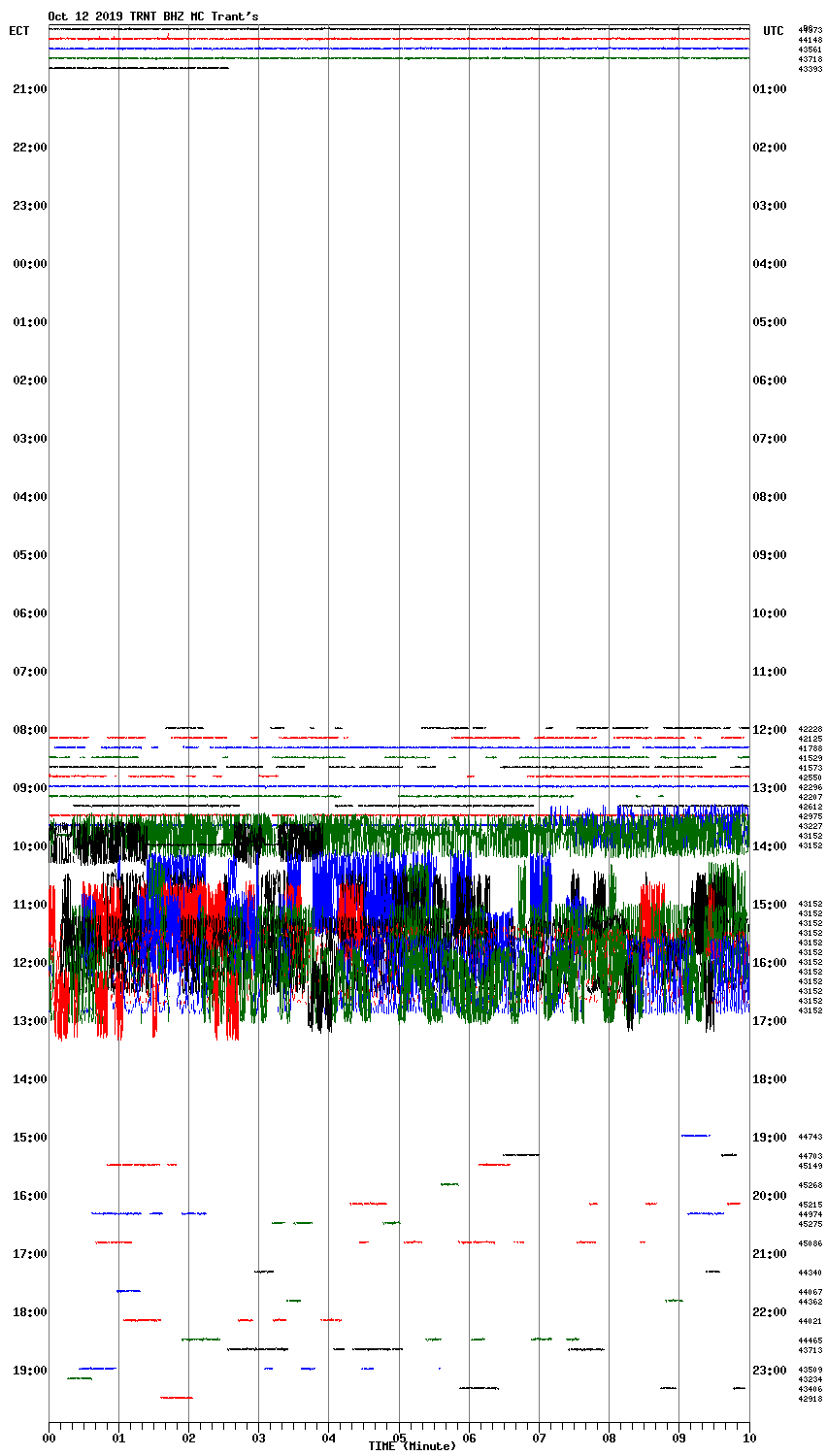Image resolution: width=827 pixels, height=1456 pixels.
Task: Click the ECT column '00:00' hour label
Action: point(30,264)
